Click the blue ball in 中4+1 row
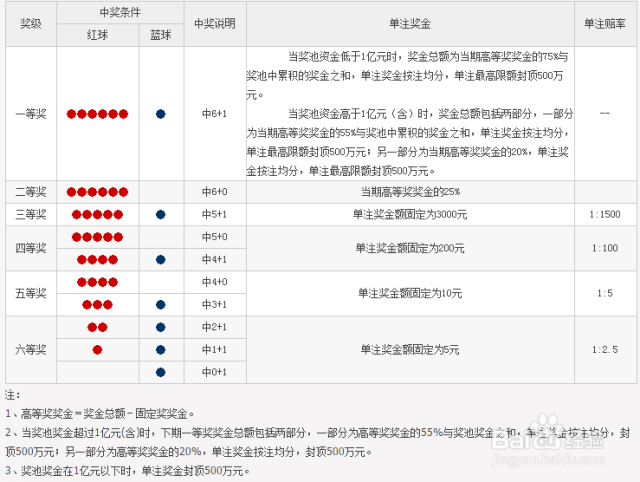This screenshot has height=482, width=640. [x=161, y=259]
